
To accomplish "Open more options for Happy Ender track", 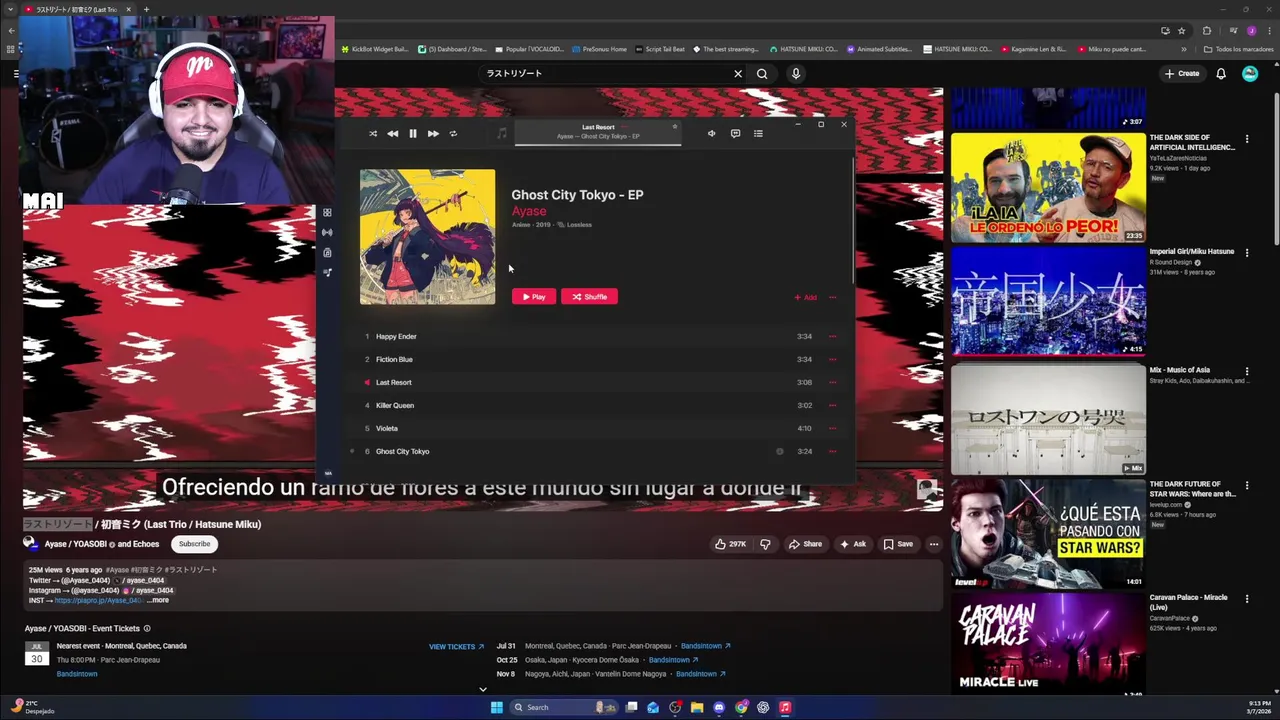I will click(x=832, y=337).
